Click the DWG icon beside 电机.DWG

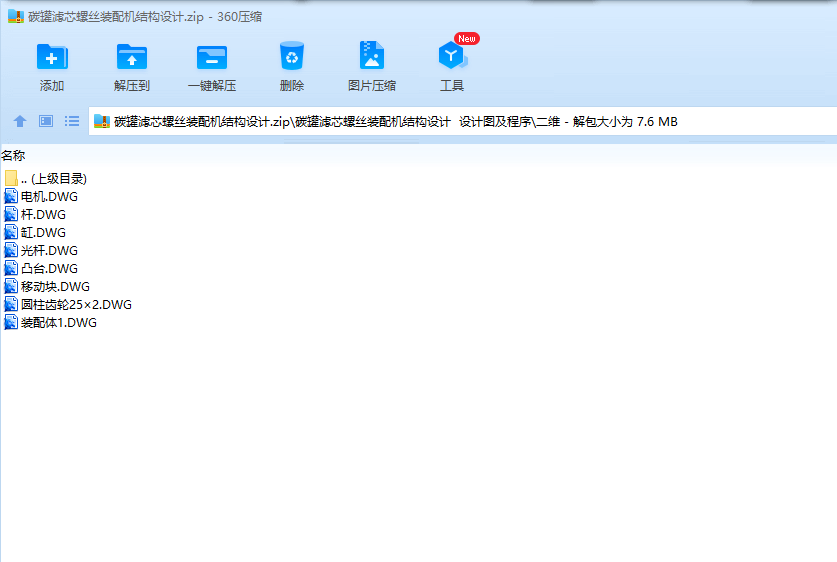[11, 196]
